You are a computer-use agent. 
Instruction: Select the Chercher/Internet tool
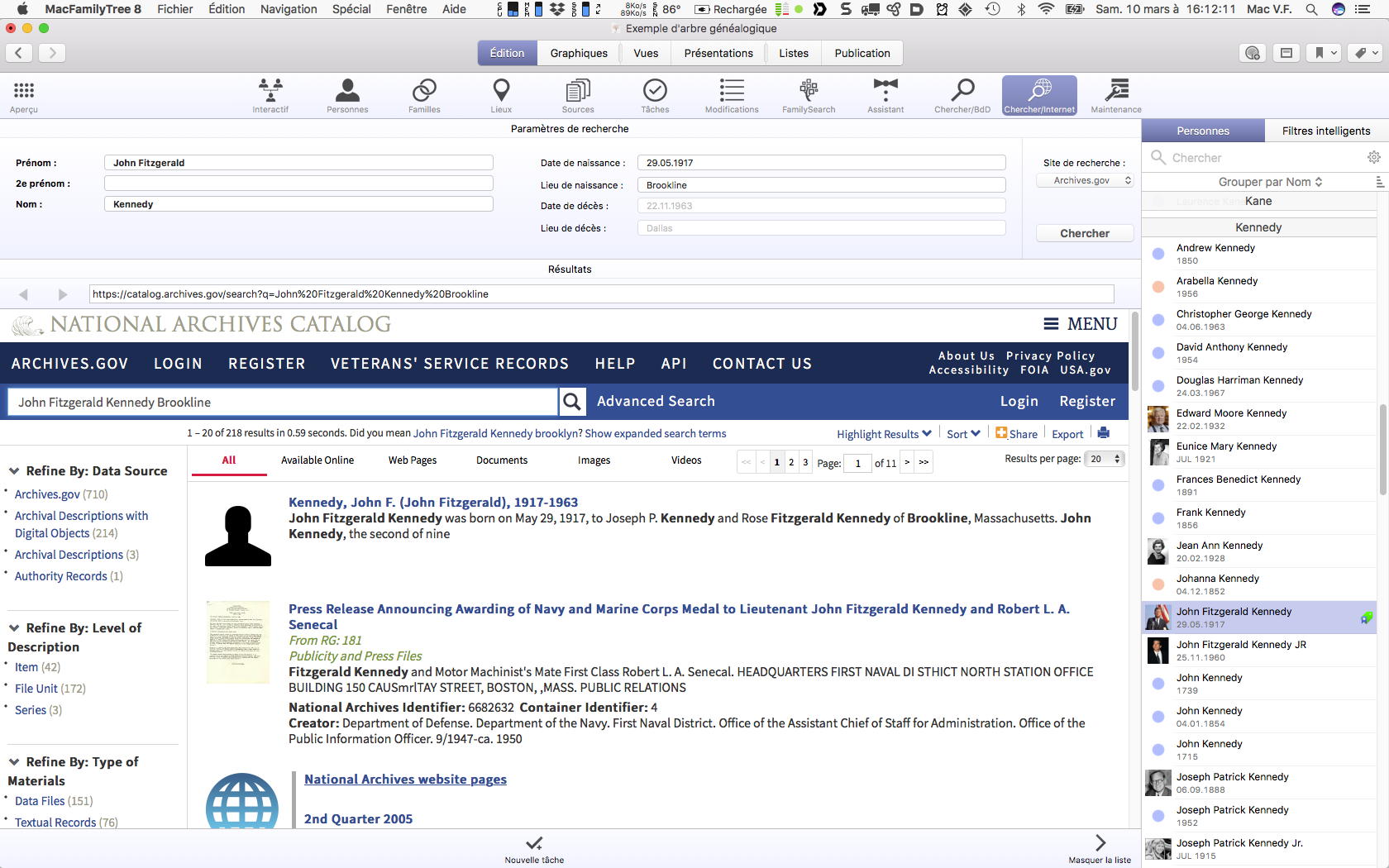pos(1039,96)
